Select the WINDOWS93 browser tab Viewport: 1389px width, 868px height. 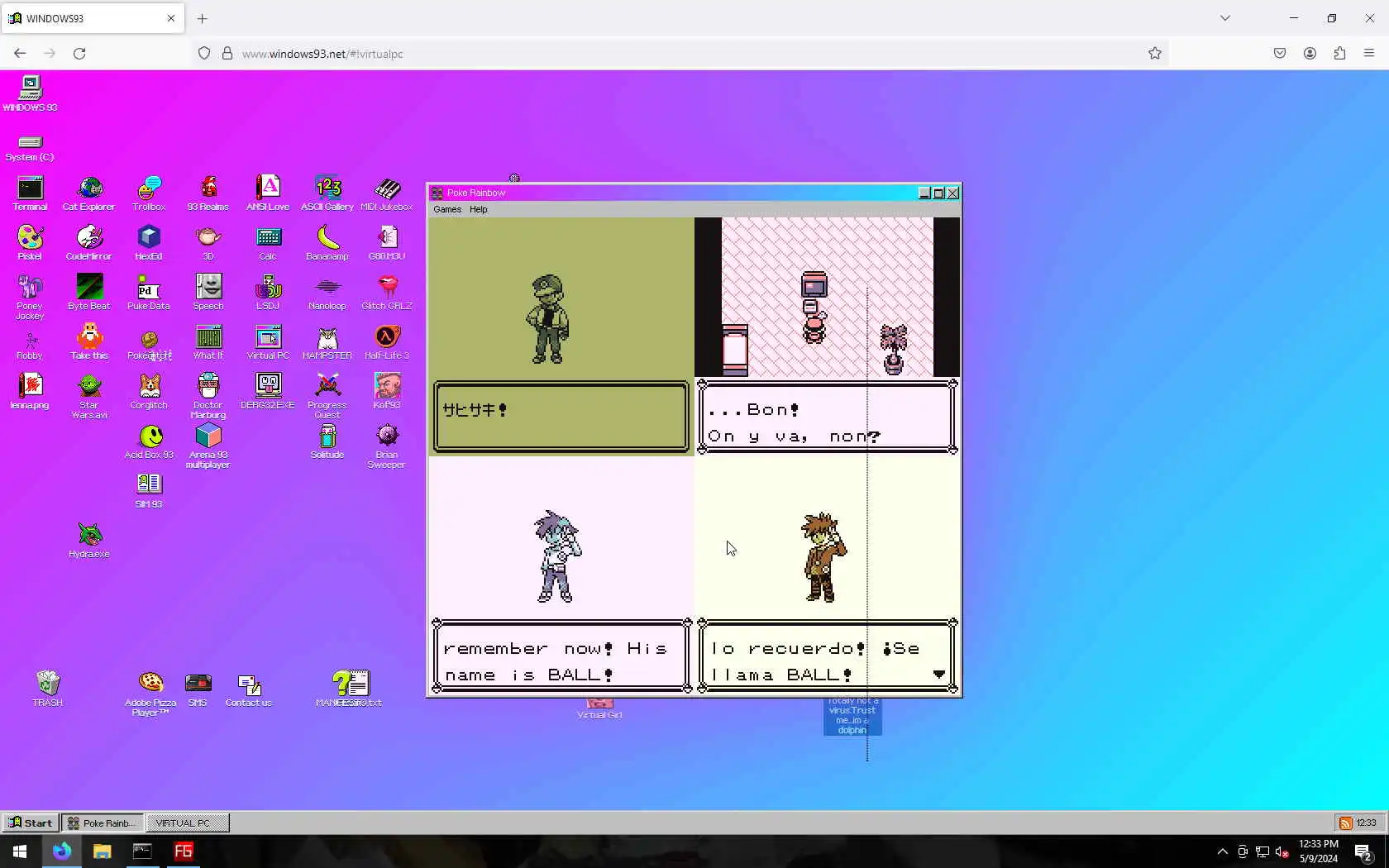coord(92,18)
